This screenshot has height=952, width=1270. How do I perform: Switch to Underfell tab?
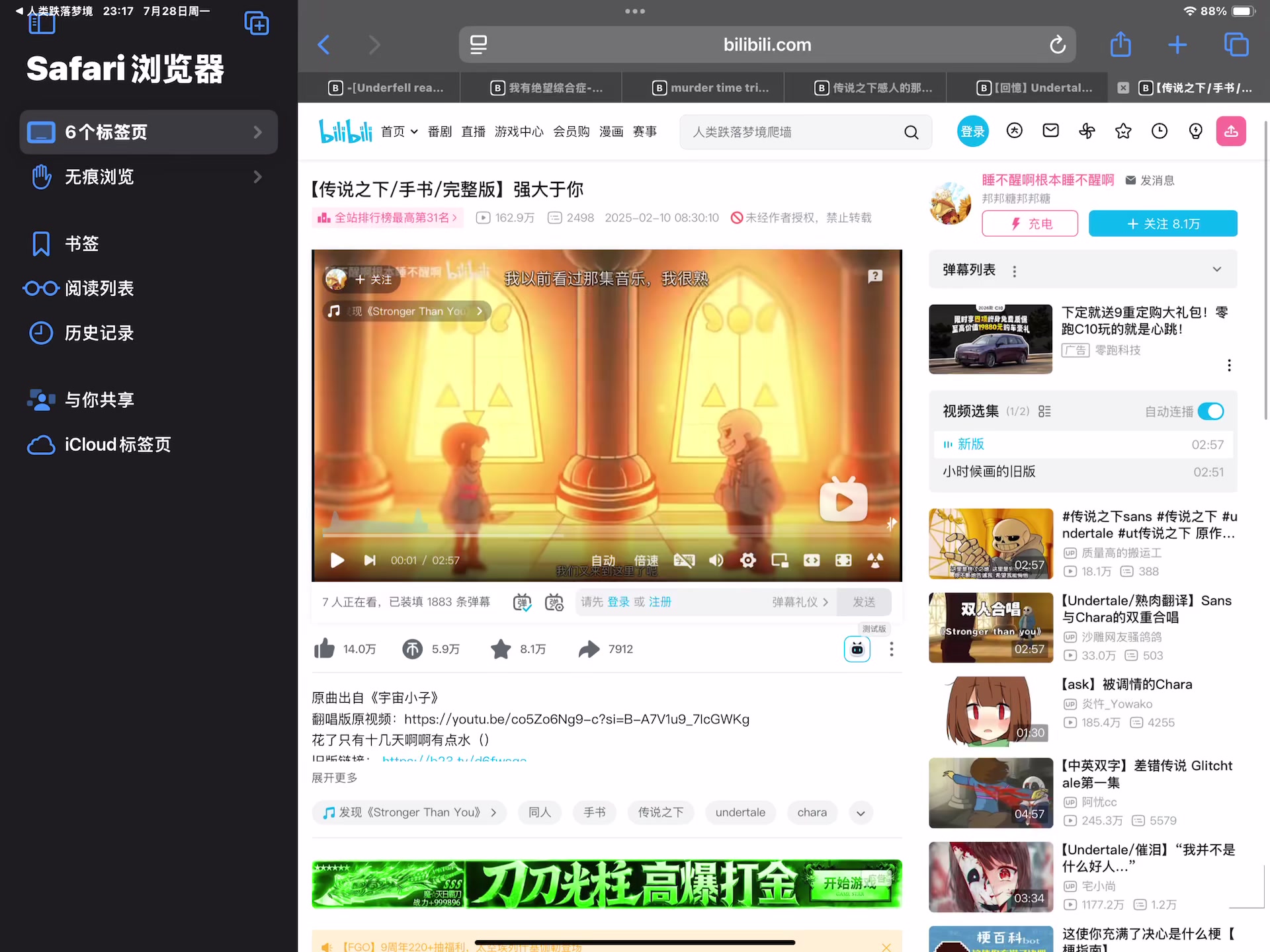tap(386, 87)
